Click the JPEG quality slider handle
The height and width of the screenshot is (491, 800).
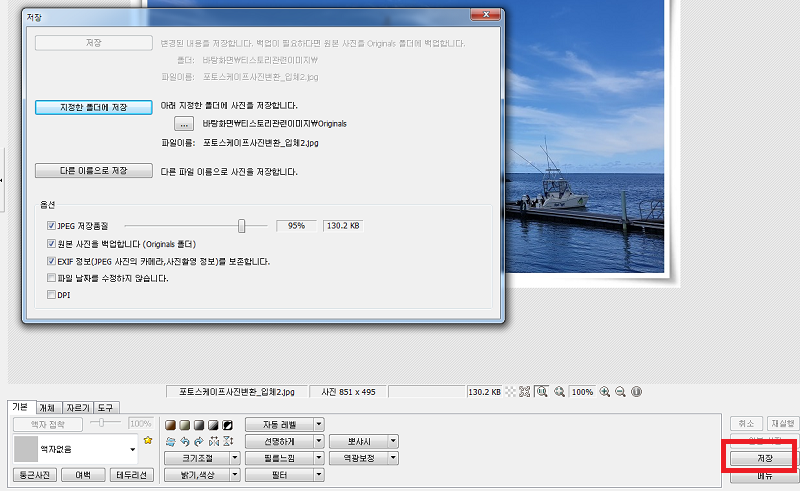(241, 226)
